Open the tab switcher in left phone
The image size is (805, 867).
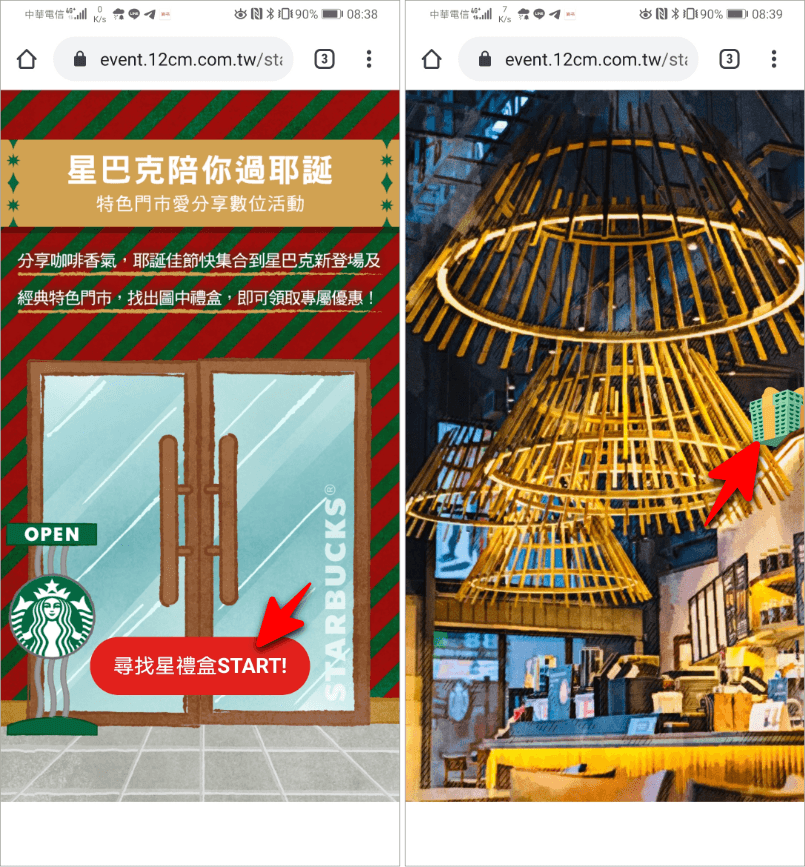point(325,59)
